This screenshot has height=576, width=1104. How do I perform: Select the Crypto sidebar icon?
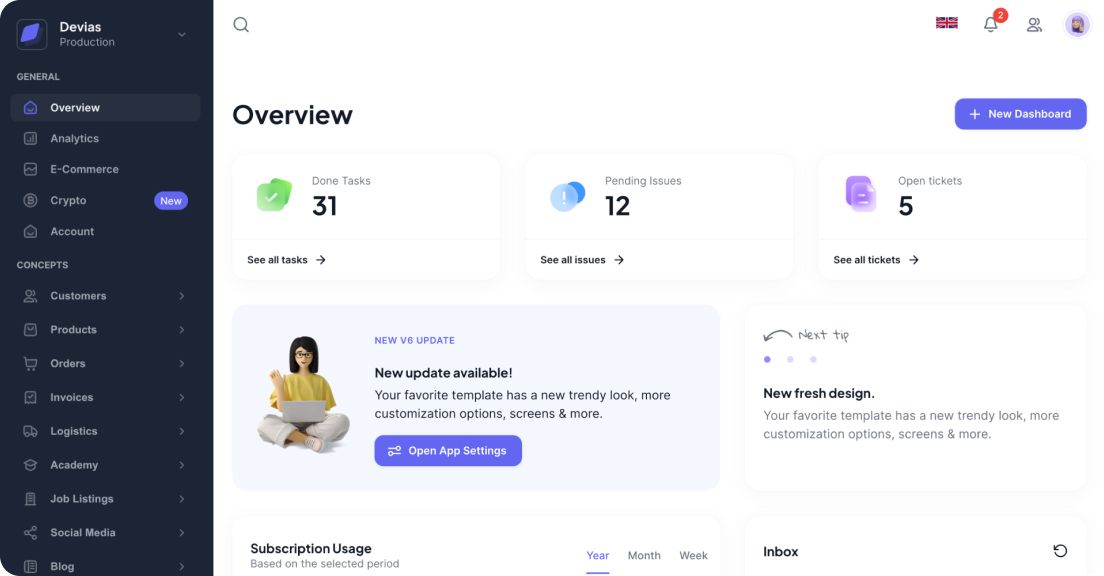click(x=32, y=200)
